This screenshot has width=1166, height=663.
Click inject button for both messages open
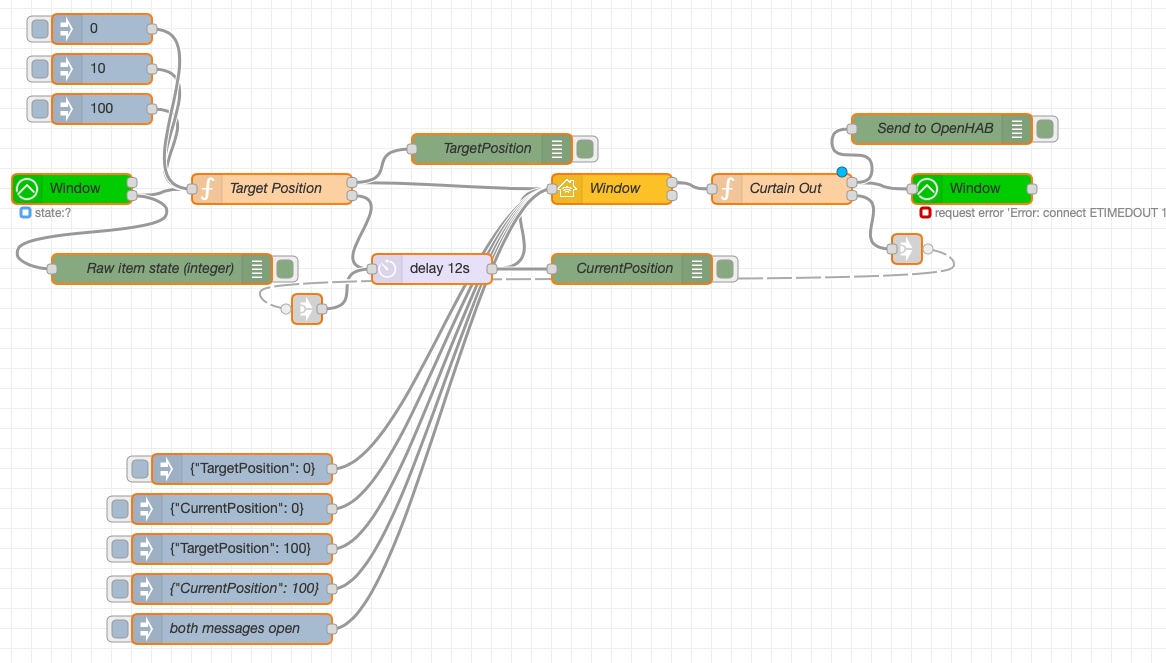pyautogui.click(x=119, y=629)
